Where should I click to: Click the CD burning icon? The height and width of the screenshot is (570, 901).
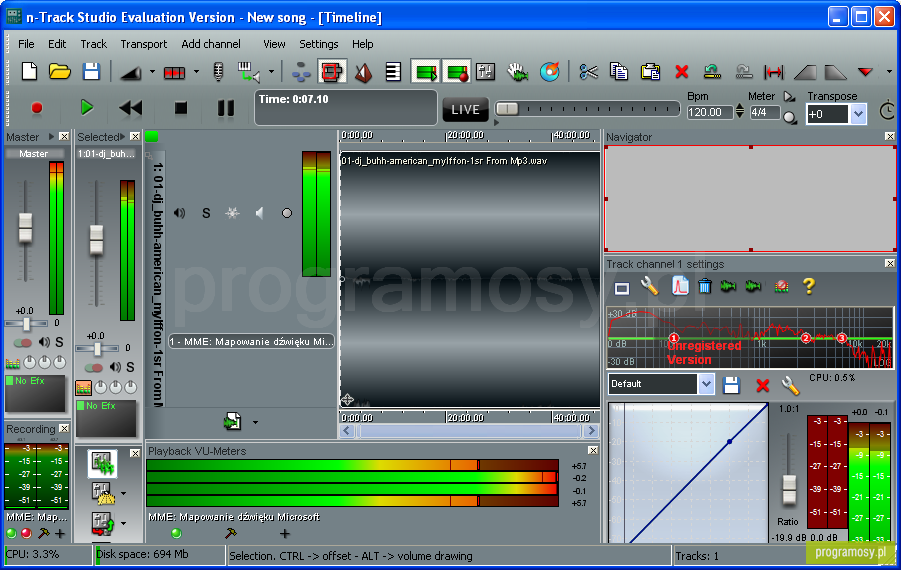click(550, 72)
